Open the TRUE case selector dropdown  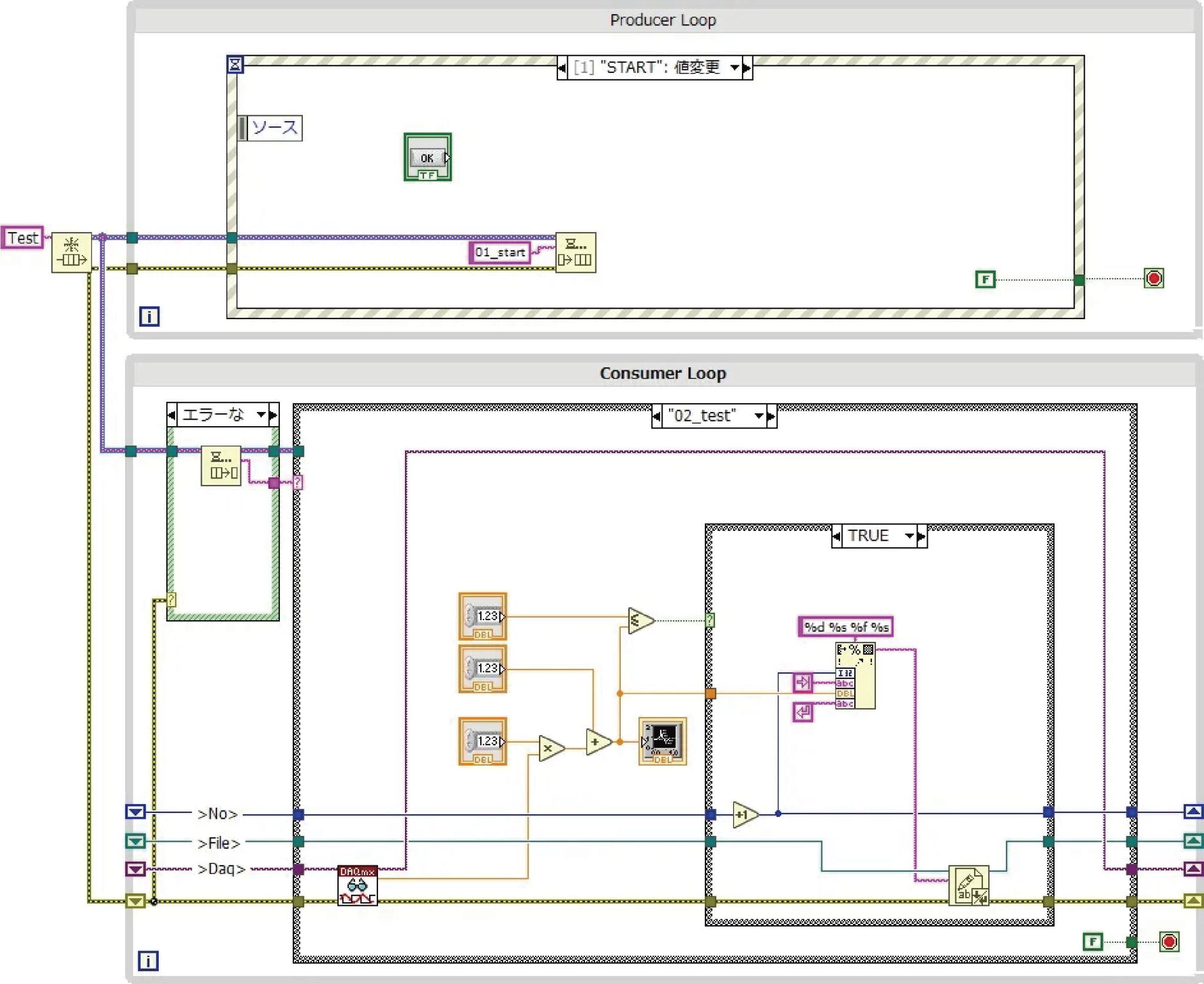tap(910, 535)
